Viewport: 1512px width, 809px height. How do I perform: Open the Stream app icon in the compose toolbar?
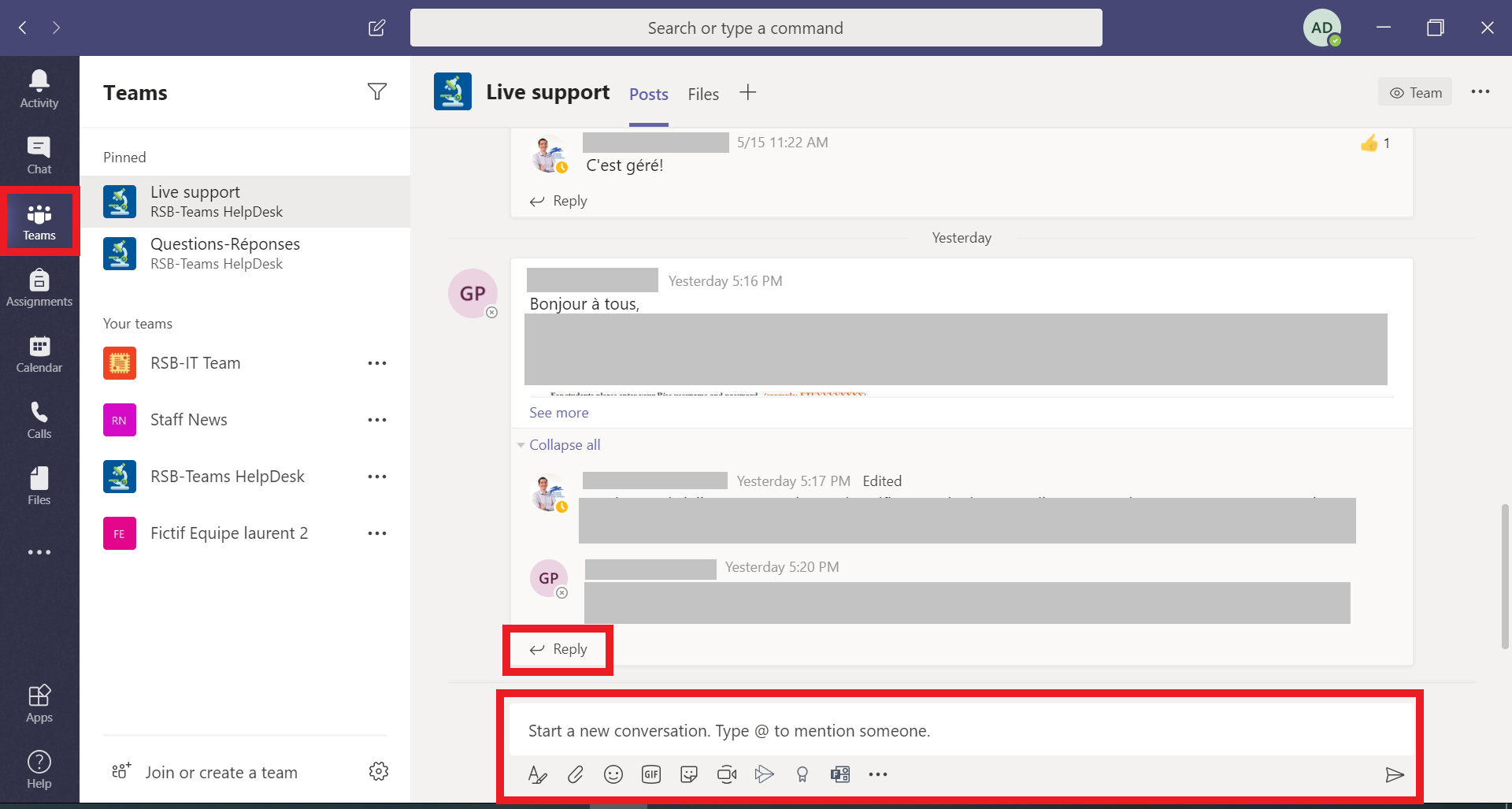(765, 775)
